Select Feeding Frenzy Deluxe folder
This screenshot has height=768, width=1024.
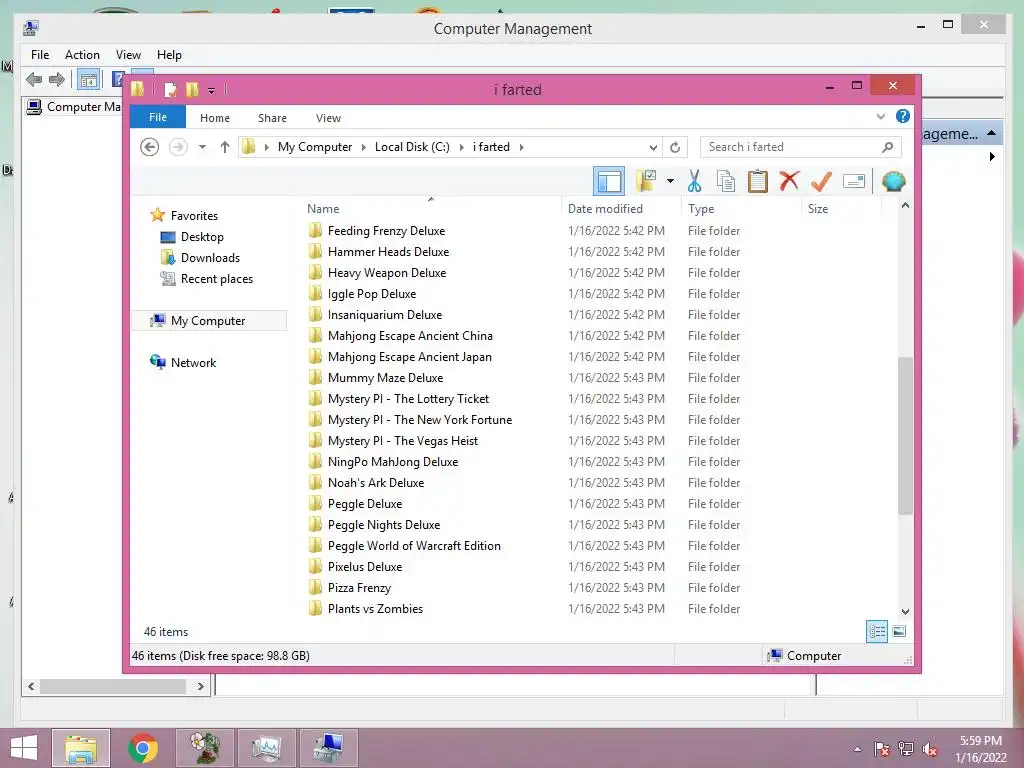tap(386, 231)
